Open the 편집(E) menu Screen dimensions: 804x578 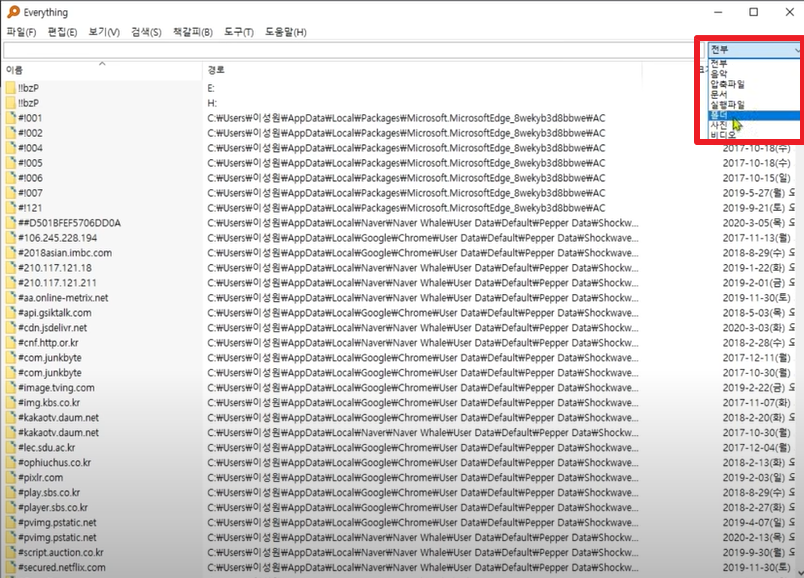coord(62,32)
